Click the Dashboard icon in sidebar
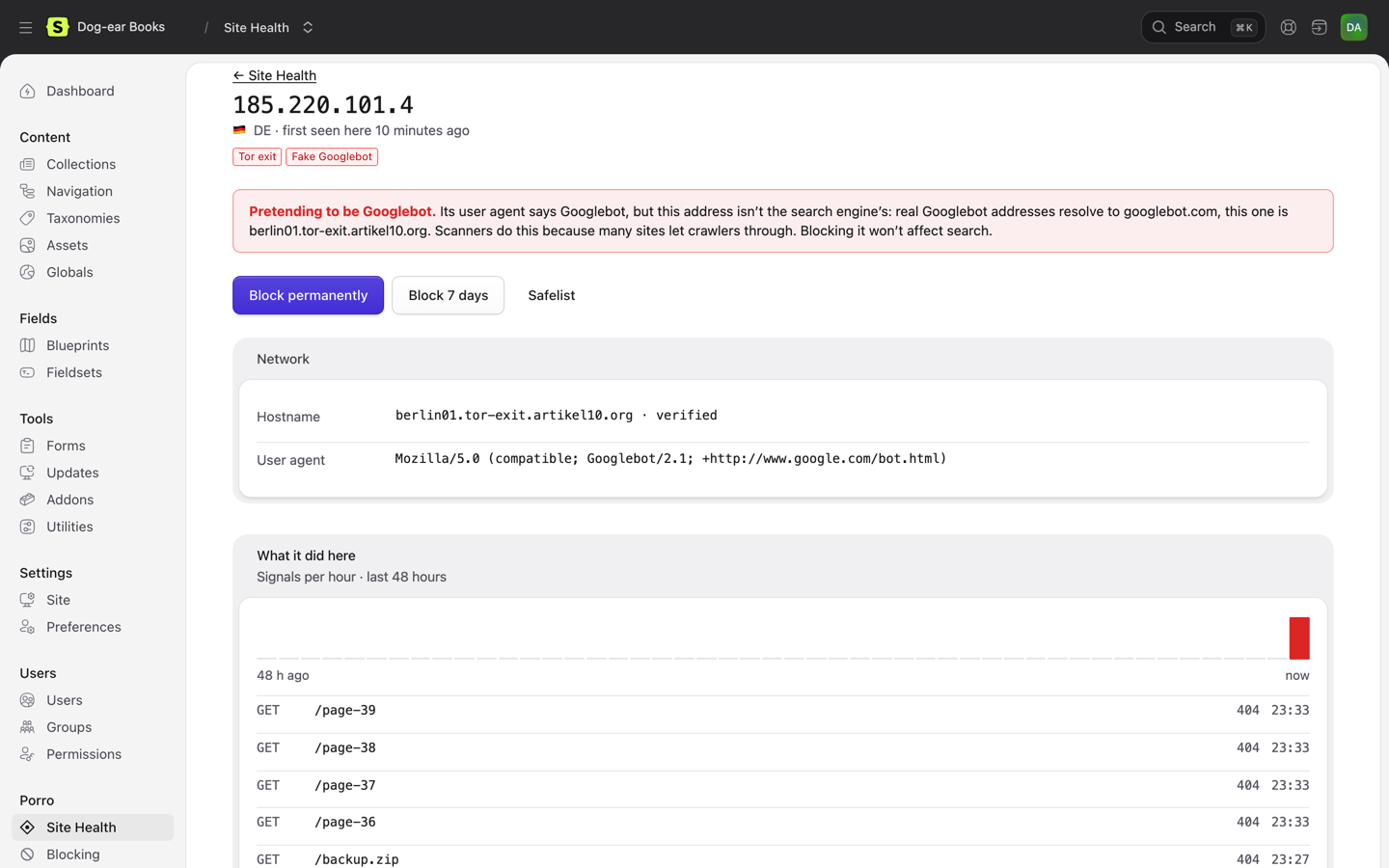This screenshot has width=1389, height=868. (28, 91)
